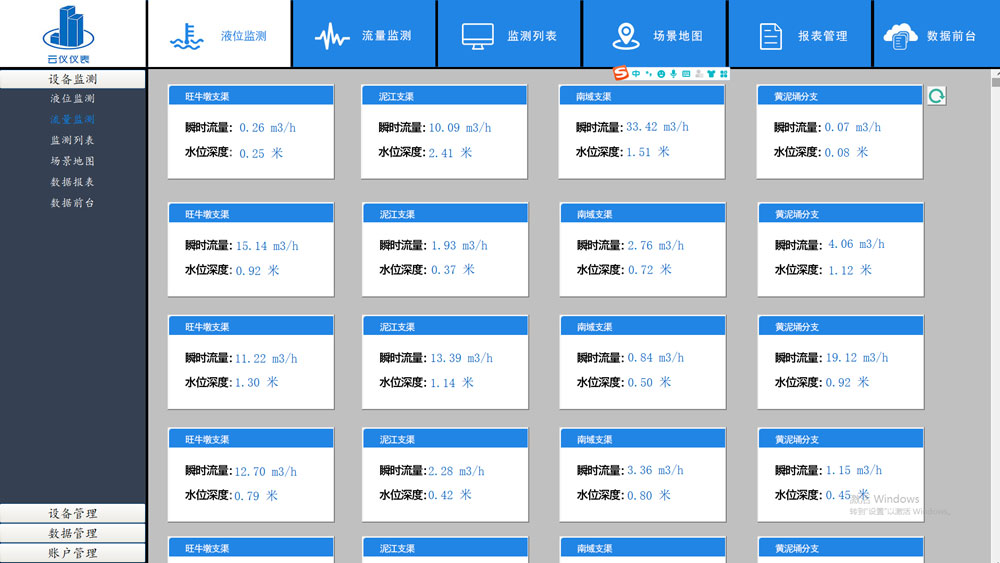The width and height of the screenshot is (1000, 563).
Task: Click water depth value 0.50 米
Action: click(650, 383)
